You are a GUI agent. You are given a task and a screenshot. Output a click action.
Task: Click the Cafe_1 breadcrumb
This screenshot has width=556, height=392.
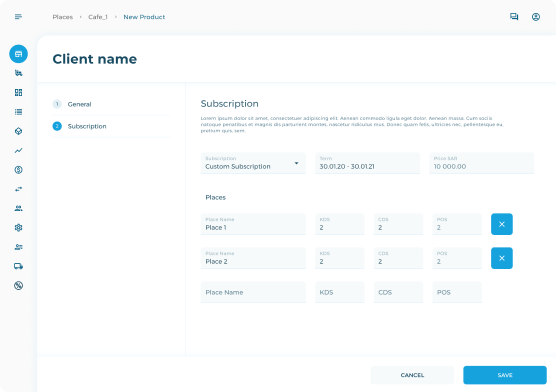point(98,17)
